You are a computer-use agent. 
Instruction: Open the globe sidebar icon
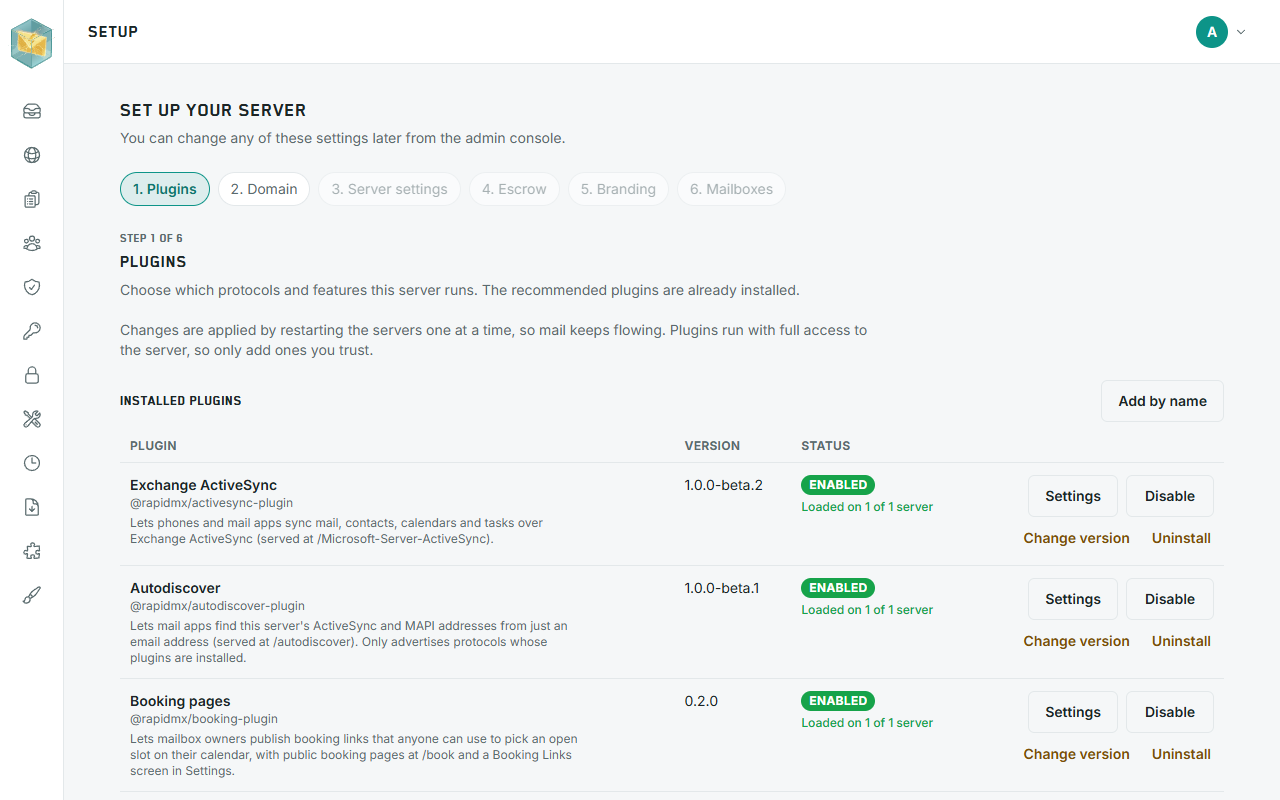(32, 155)
